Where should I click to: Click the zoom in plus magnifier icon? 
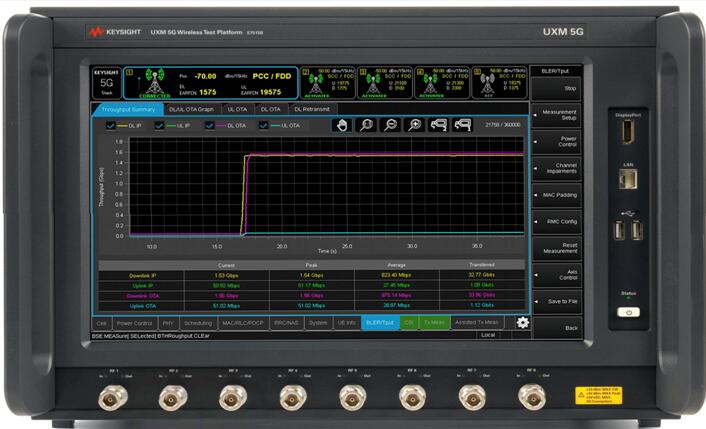pyautogui.click(x=414, y=125)
